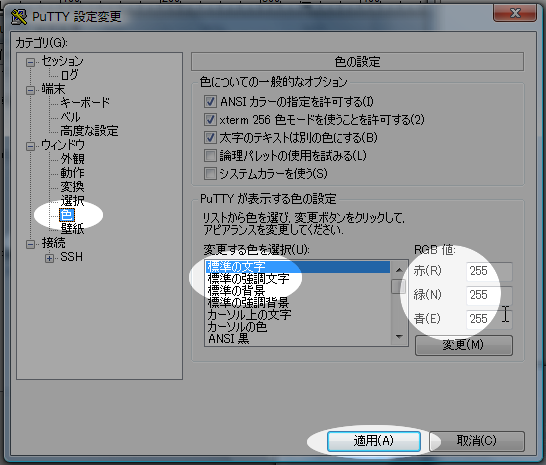Disable 太字のテキストは別の色にする checkbox
Viewport: 546px width, 465px height.
(210, 138)
